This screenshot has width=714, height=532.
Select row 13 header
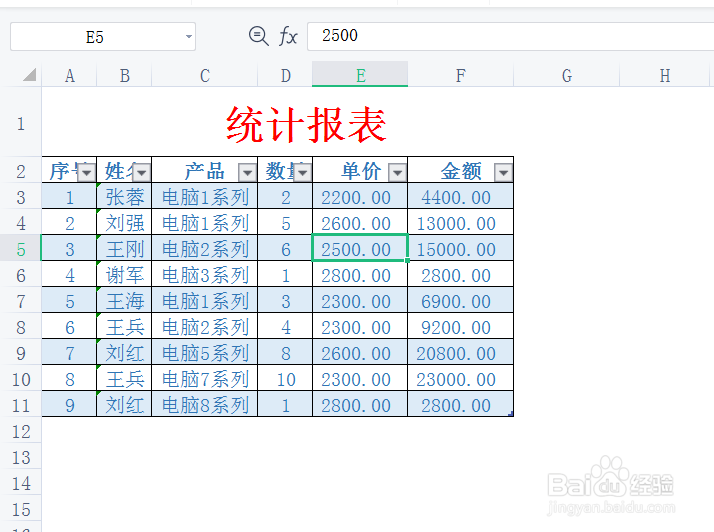click(x=20, y=457)
